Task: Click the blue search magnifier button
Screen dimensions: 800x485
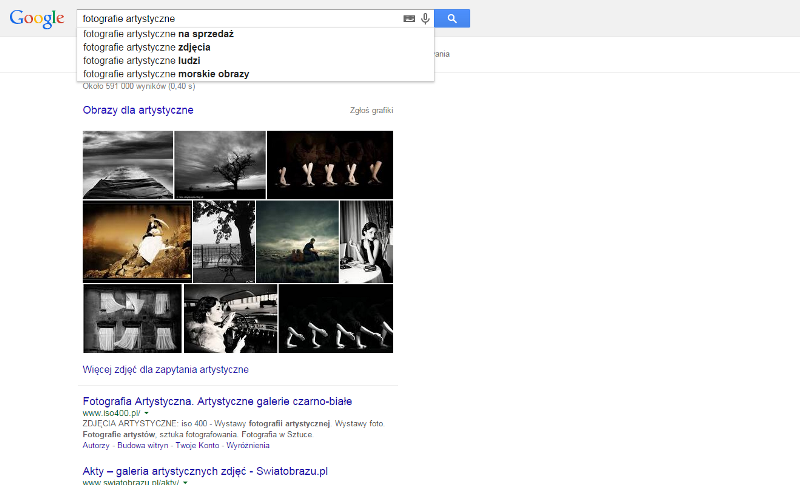Action: coord(452,18)
